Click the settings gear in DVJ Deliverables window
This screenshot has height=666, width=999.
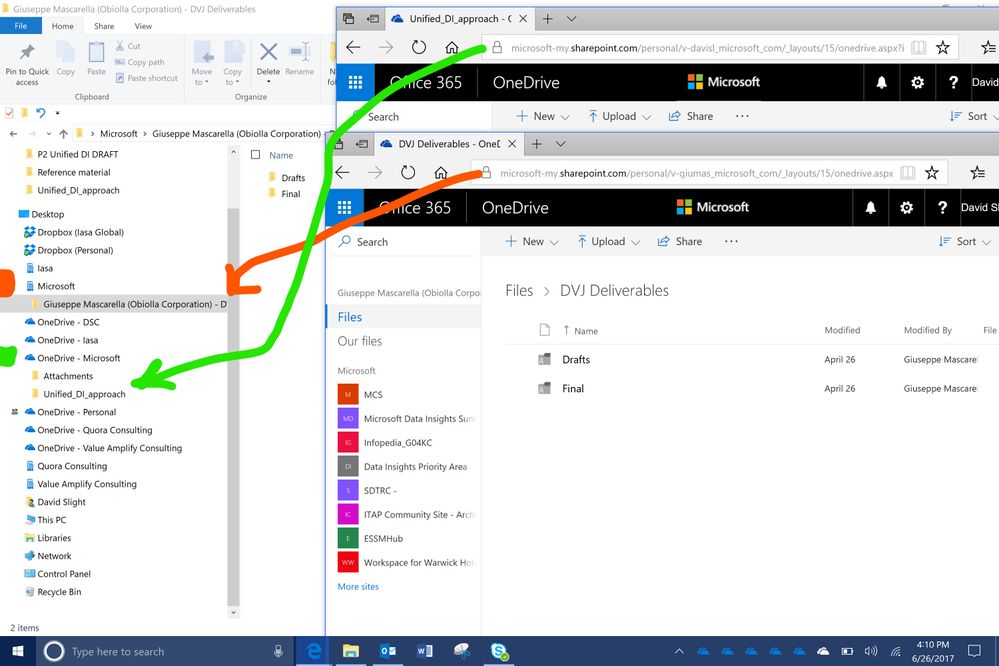[x=906, y=208]
